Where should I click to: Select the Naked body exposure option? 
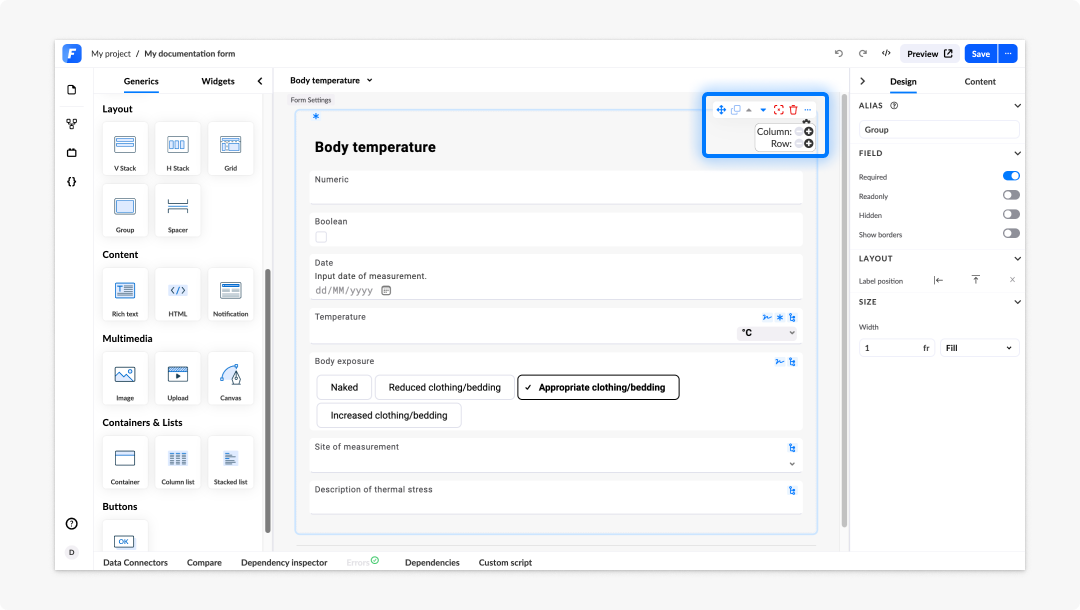[344, 388]
